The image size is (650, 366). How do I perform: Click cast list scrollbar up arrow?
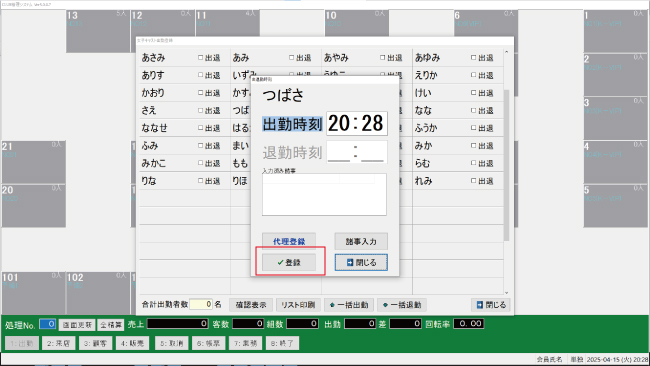point(506,53)
